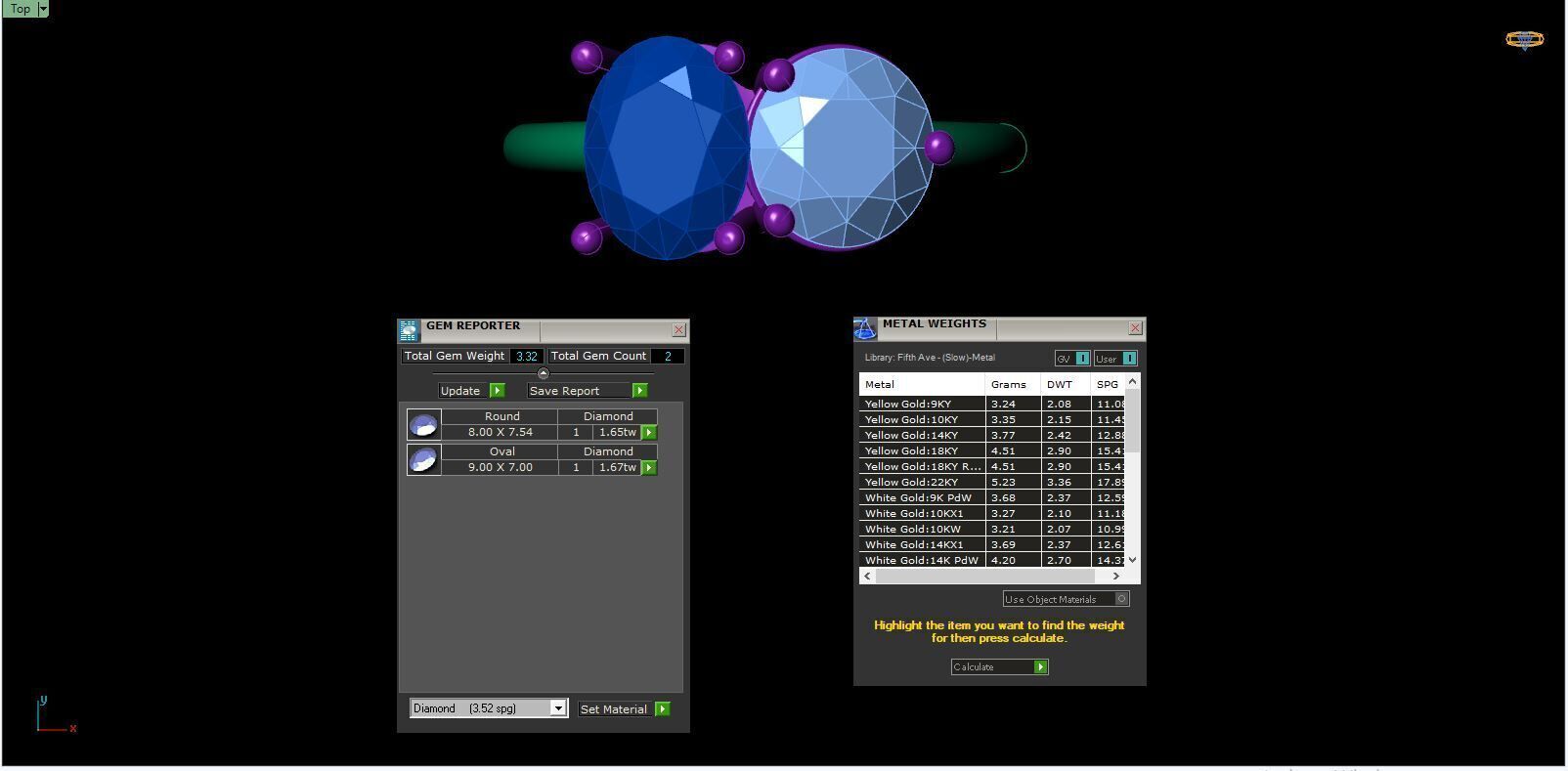Click the green arrow on the Round diamond row
This screenshot has width=1568, height=771.
pyautogui.click(x=648, y=432)
